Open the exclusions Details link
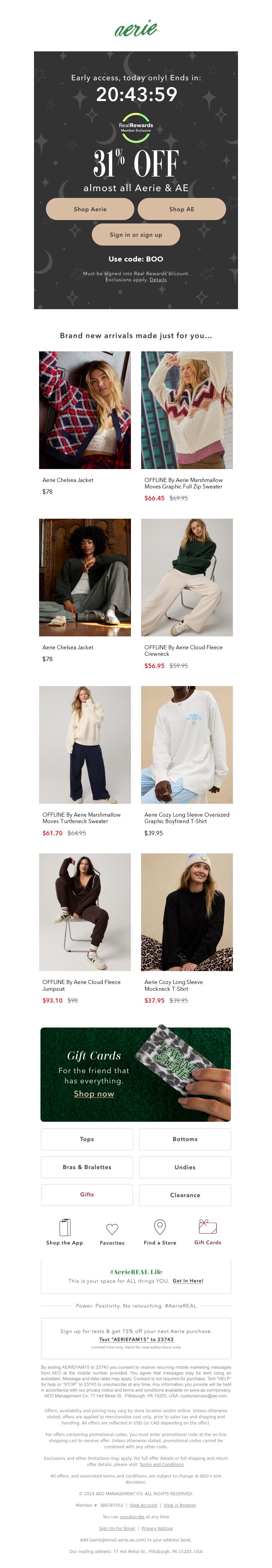This screenshot has height=1568, width=272. pyautogui.click(x=158, y=280)
